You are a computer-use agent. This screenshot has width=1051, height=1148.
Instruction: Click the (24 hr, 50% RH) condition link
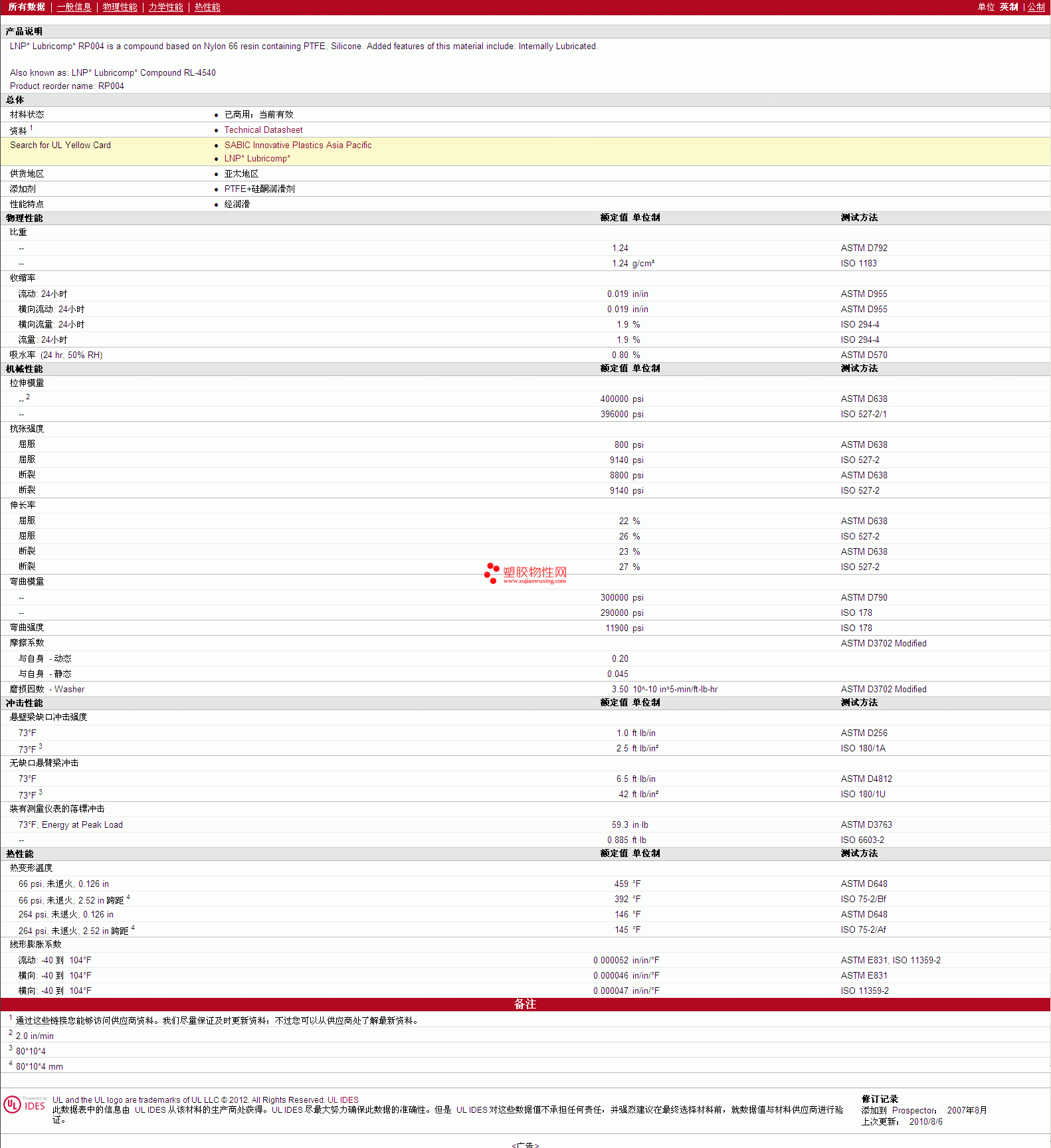pos(71,355)
